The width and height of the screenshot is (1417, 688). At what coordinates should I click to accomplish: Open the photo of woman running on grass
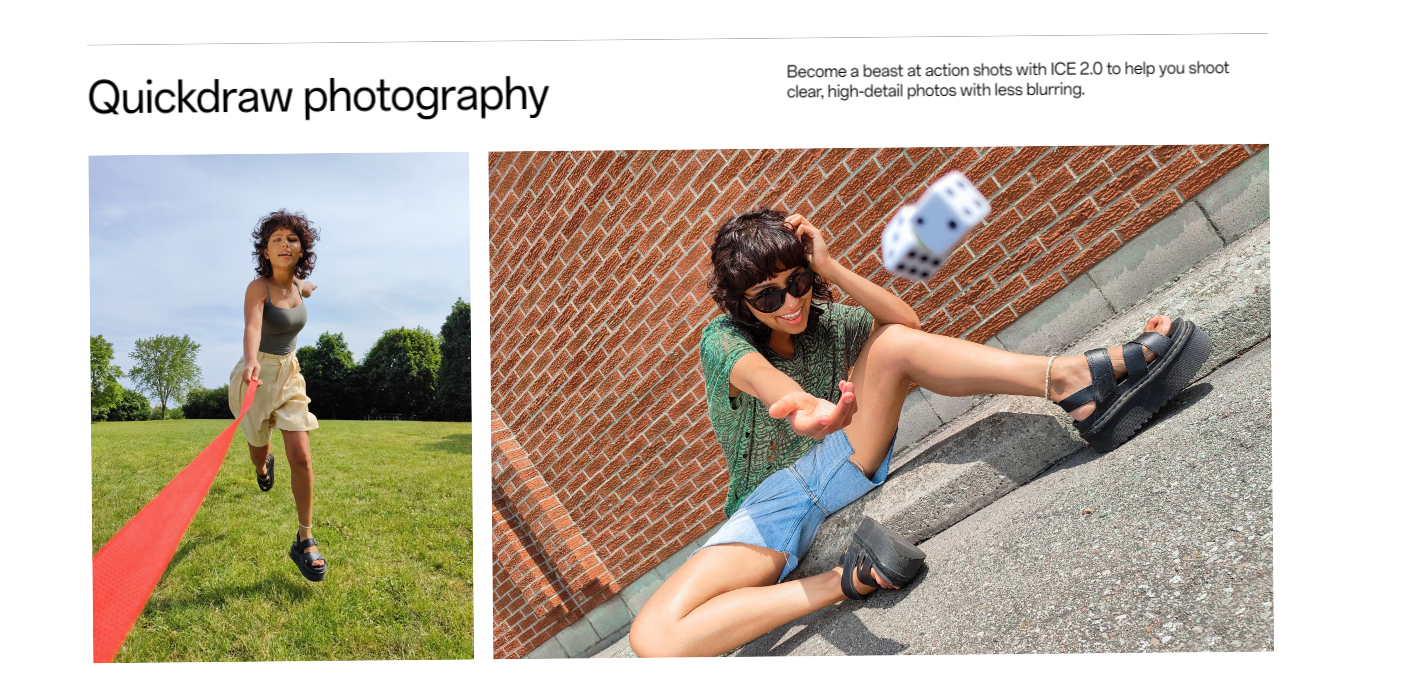click(281, 407)
